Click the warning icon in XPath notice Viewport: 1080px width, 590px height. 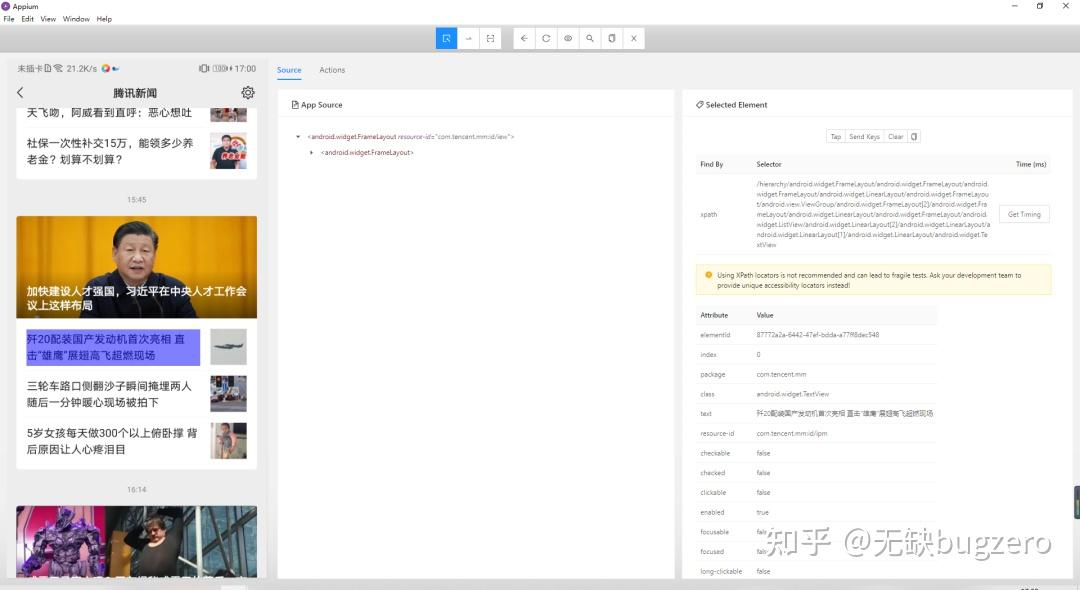tap(708, 275)
